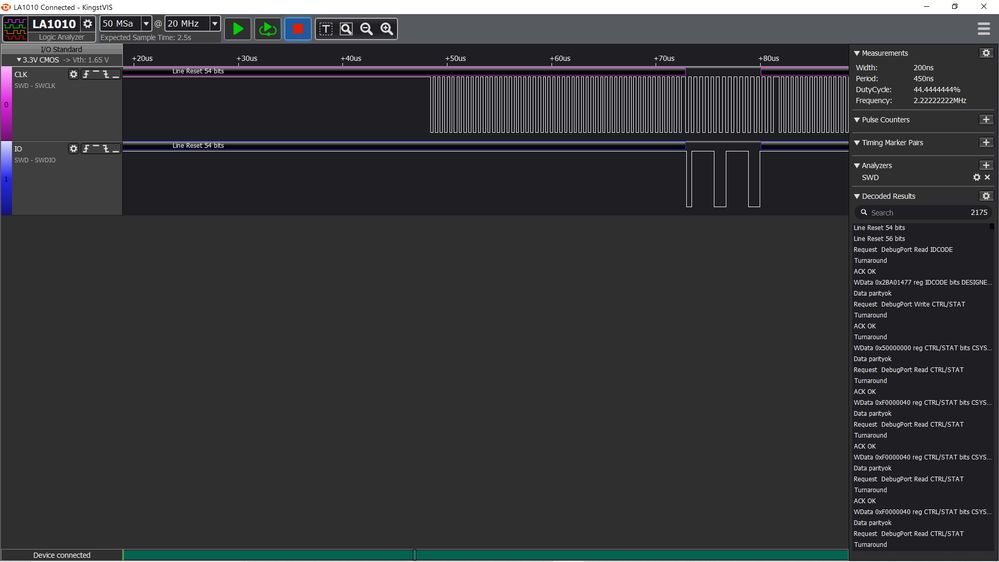999x562 pixels.
Task: Collapse the Analyzers section
Action: 857,165
